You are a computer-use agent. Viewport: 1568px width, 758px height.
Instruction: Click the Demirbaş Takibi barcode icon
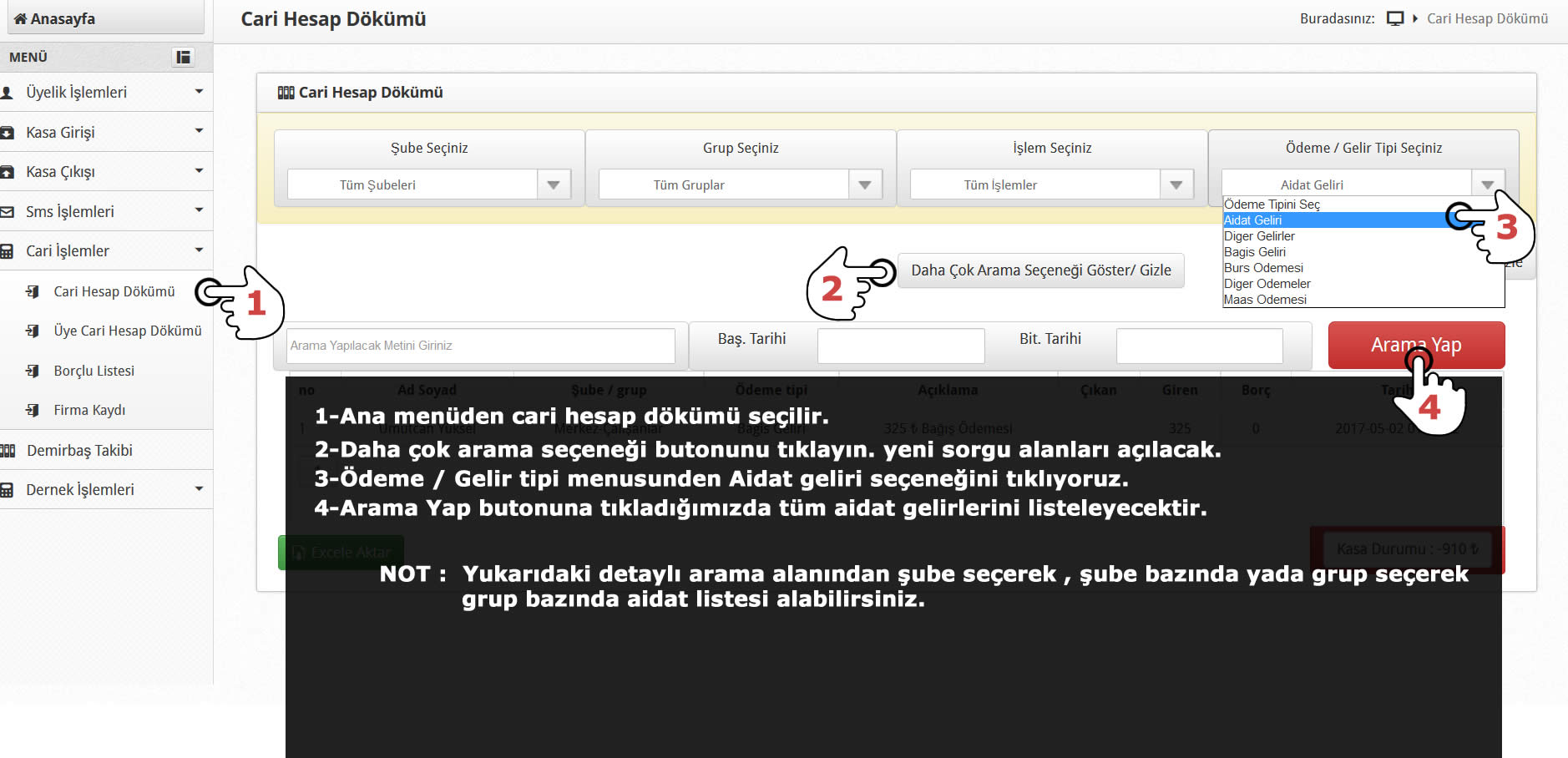(x=8, y=451)
